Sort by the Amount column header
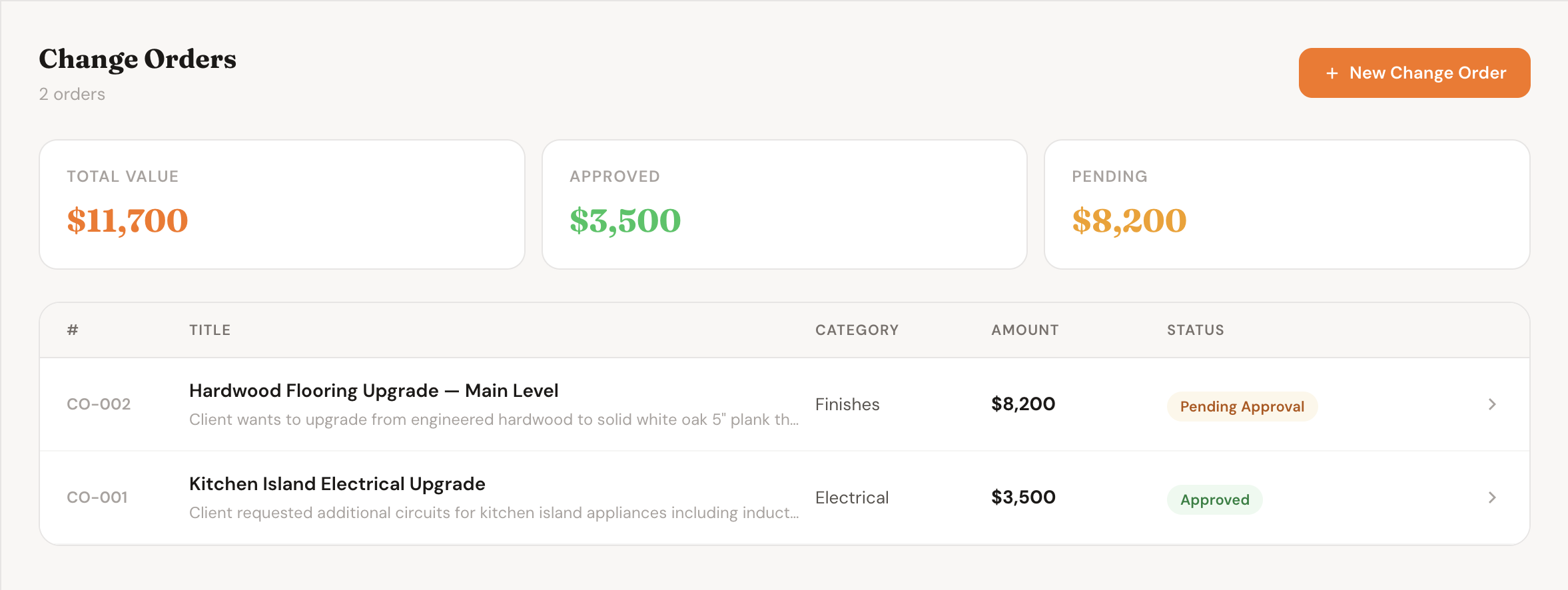1568x590 pixels. [x=1024, y=330]
